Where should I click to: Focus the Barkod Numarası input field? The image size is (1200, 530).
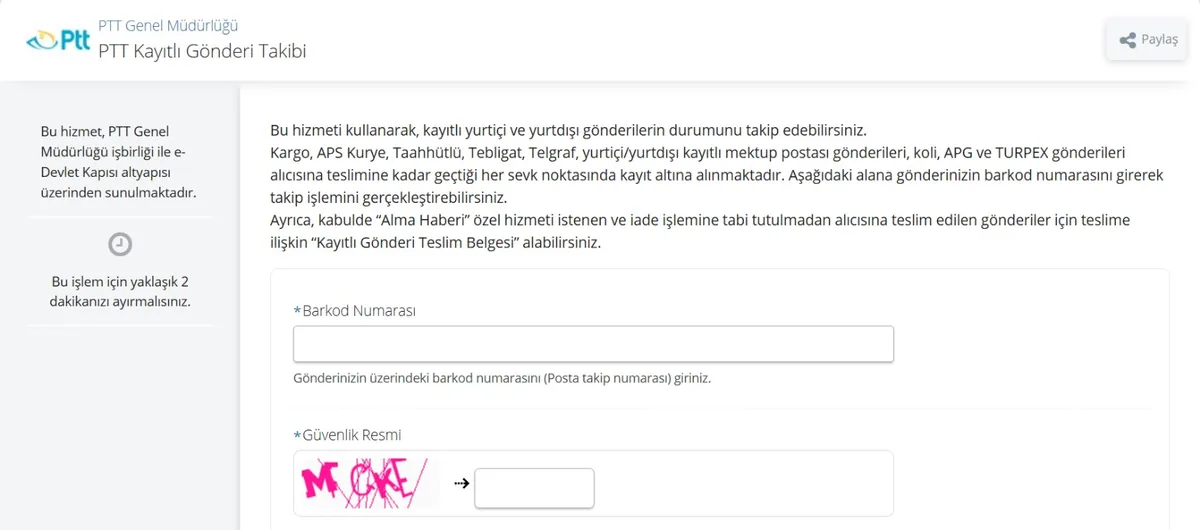coord(593,344)
